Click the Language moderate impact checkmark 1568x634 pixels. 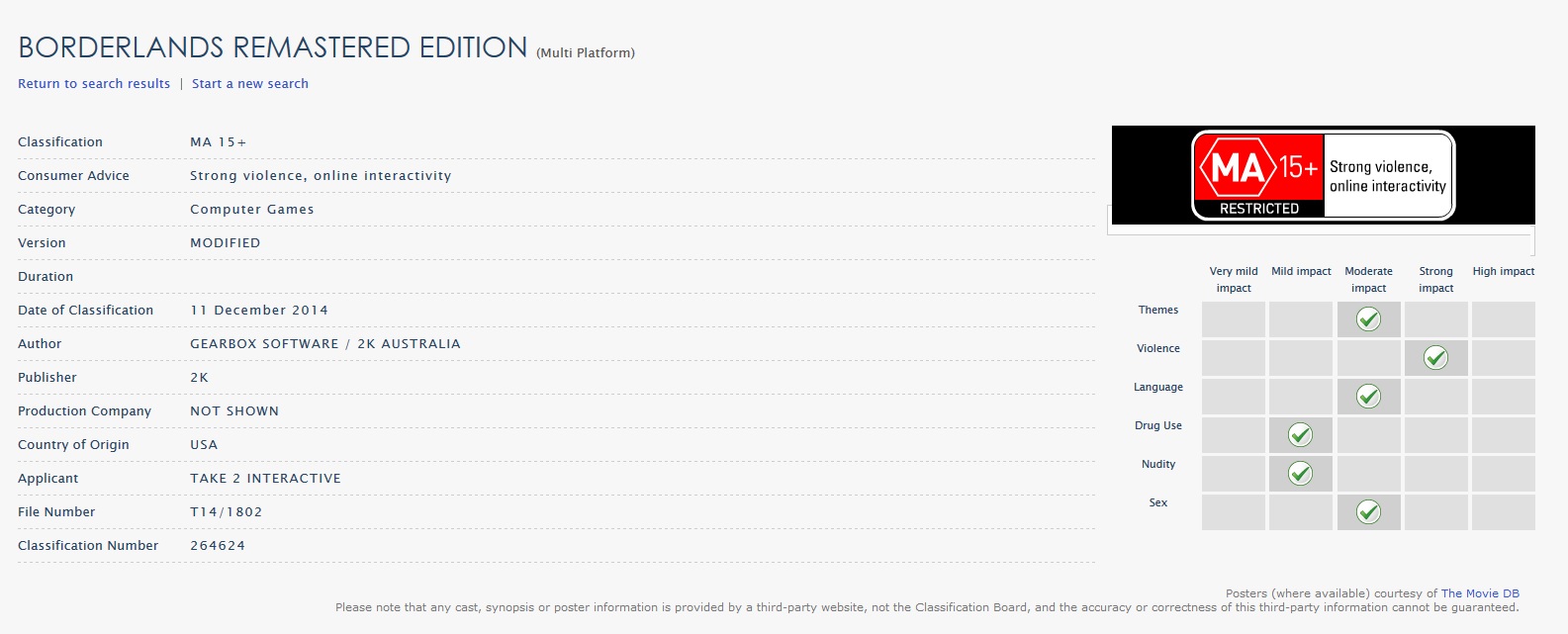[1368, 397]
